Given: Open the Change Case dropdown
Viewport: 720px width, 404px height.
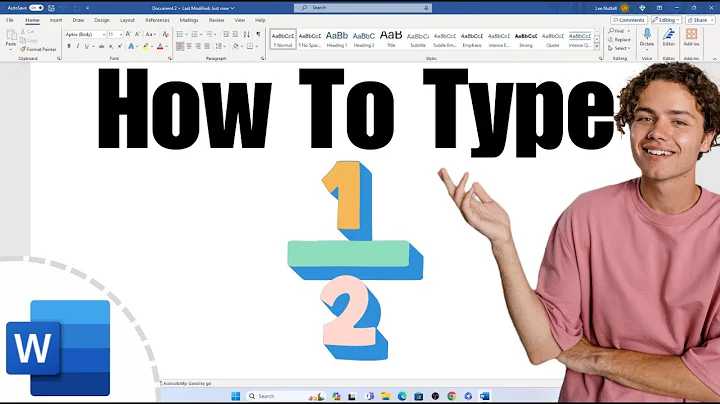Looking at the screenshot, I should [151, 34].
